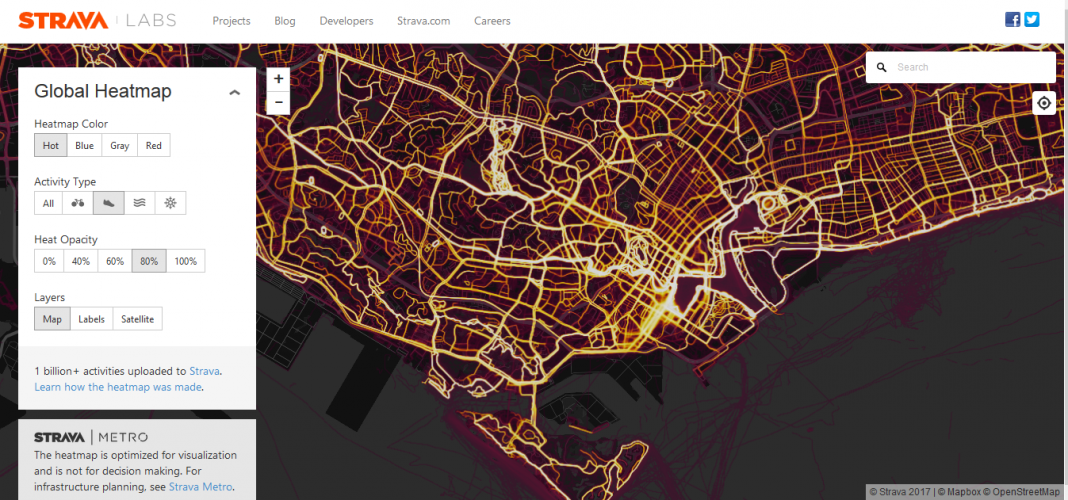This screenshot has width=1068, height=500.
Task: Open Strava's Twitter page
Action: [x=1032, y=20]
